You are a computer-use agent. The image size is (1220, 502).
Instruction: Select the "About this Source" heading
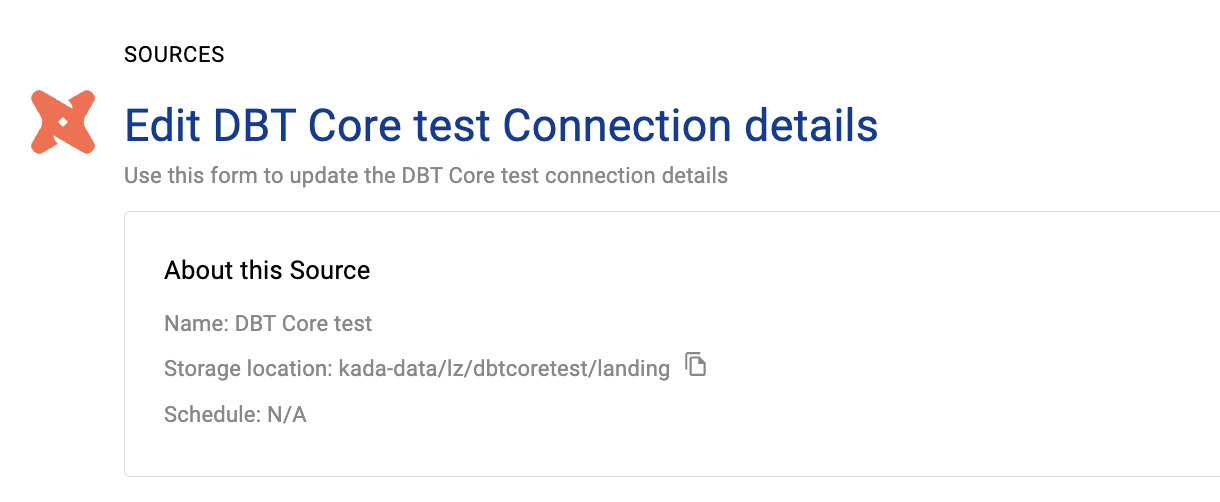click(267, 270)
